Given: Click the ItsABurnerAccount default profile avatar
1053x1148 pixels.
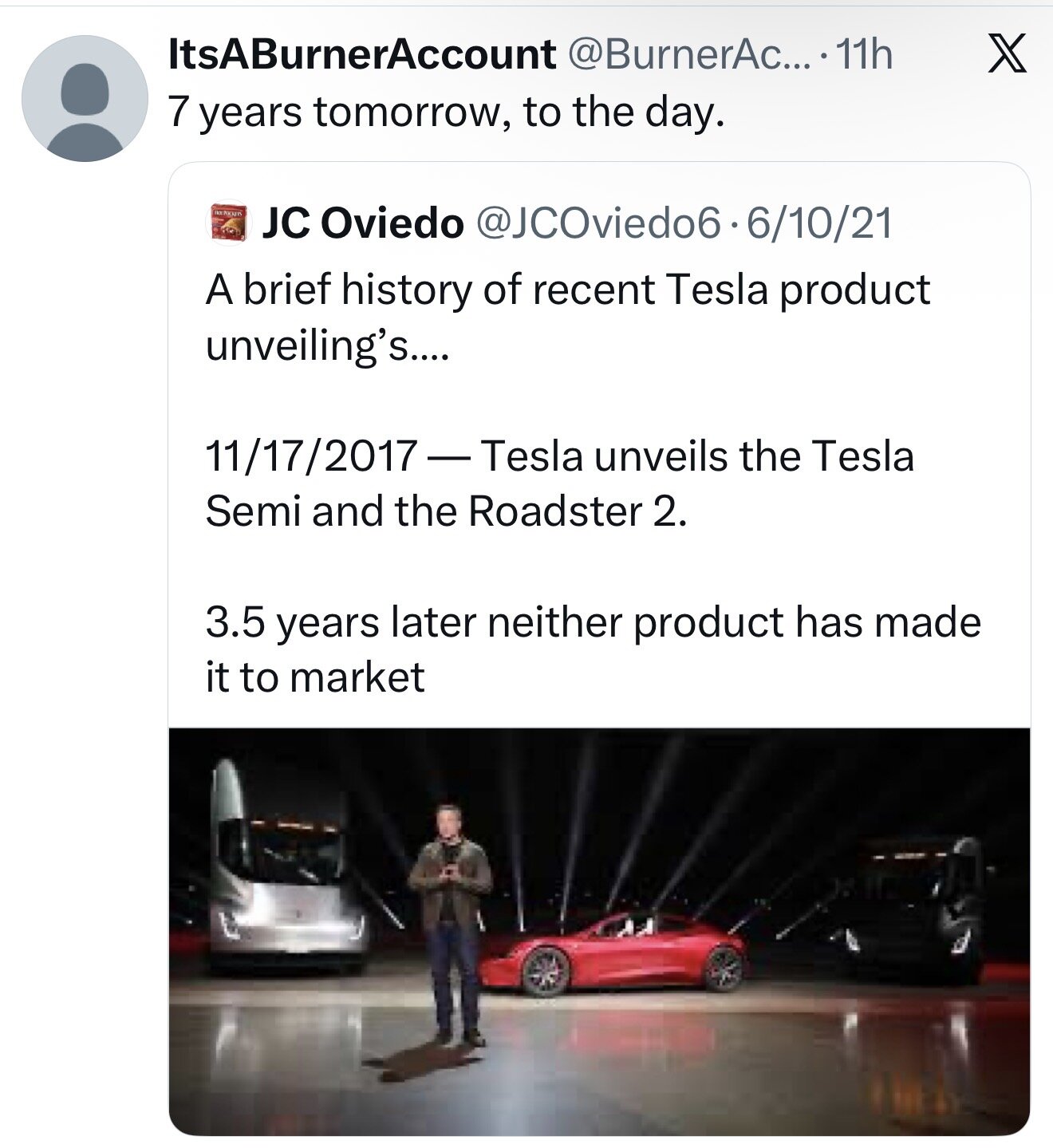Looking at the screenshot, I should pyautogui.click(x=85, y=98).
